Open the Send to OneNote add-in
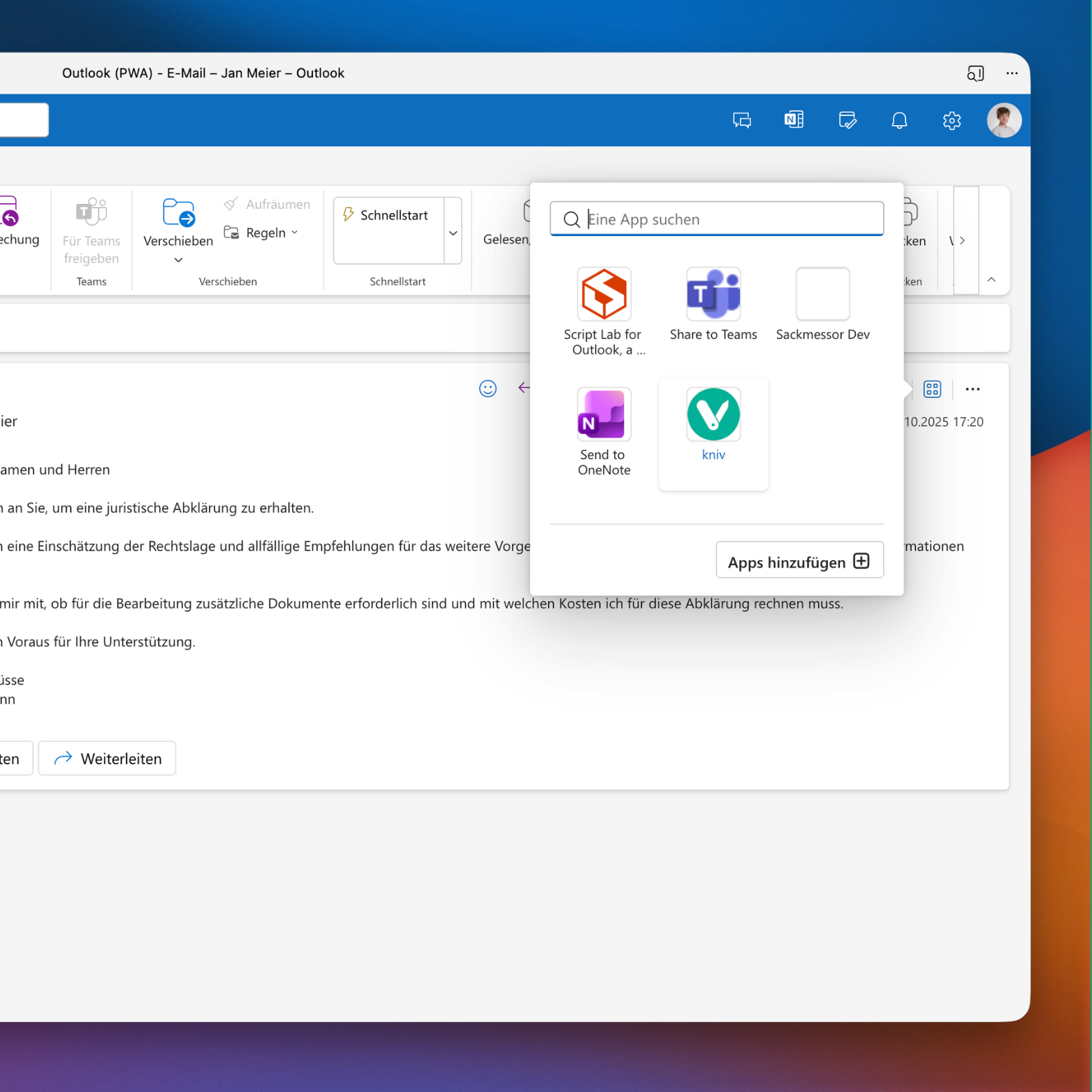 pyautogui.click(x=604, y=415)
